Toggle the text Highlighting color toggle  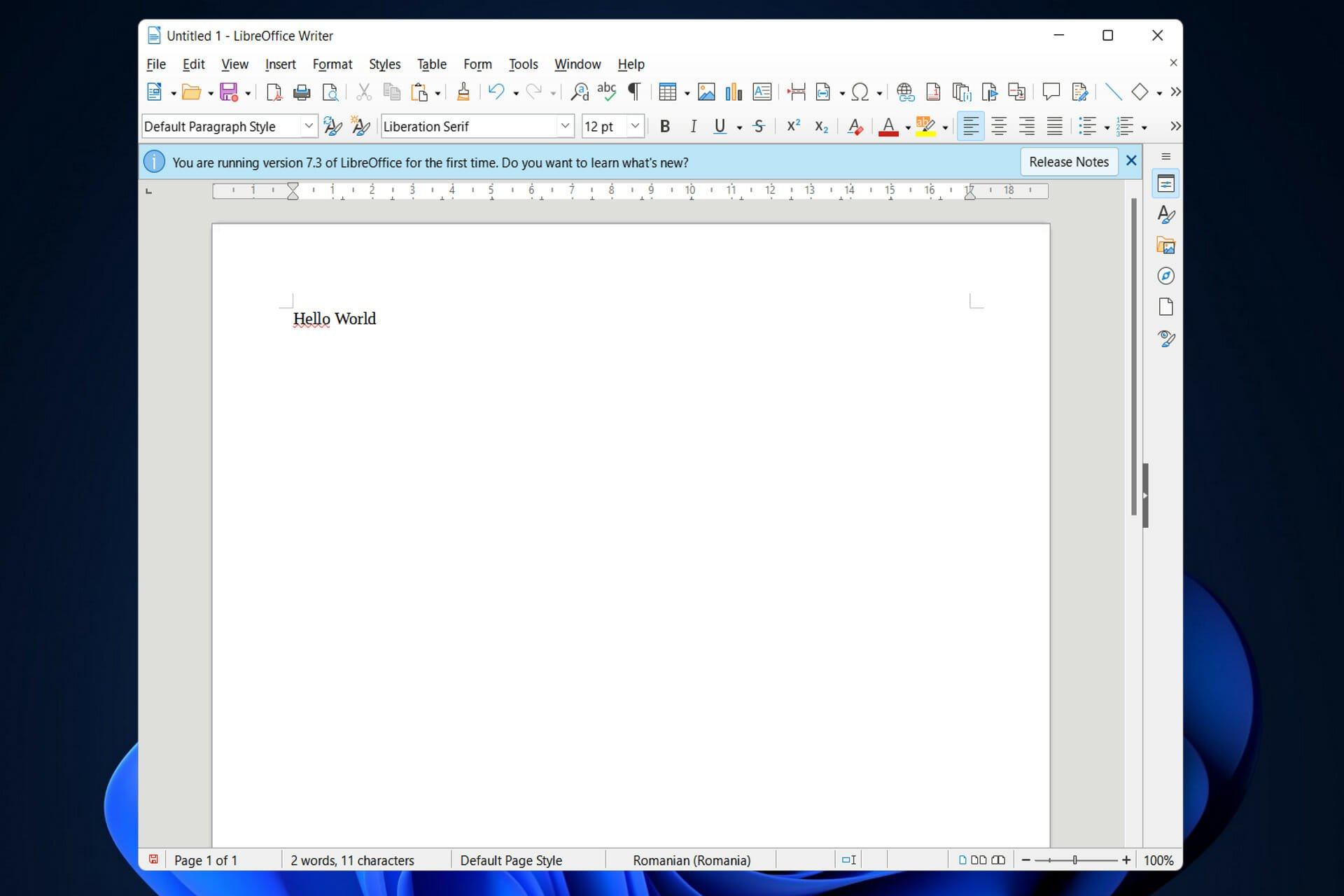[x=923, y=125]
